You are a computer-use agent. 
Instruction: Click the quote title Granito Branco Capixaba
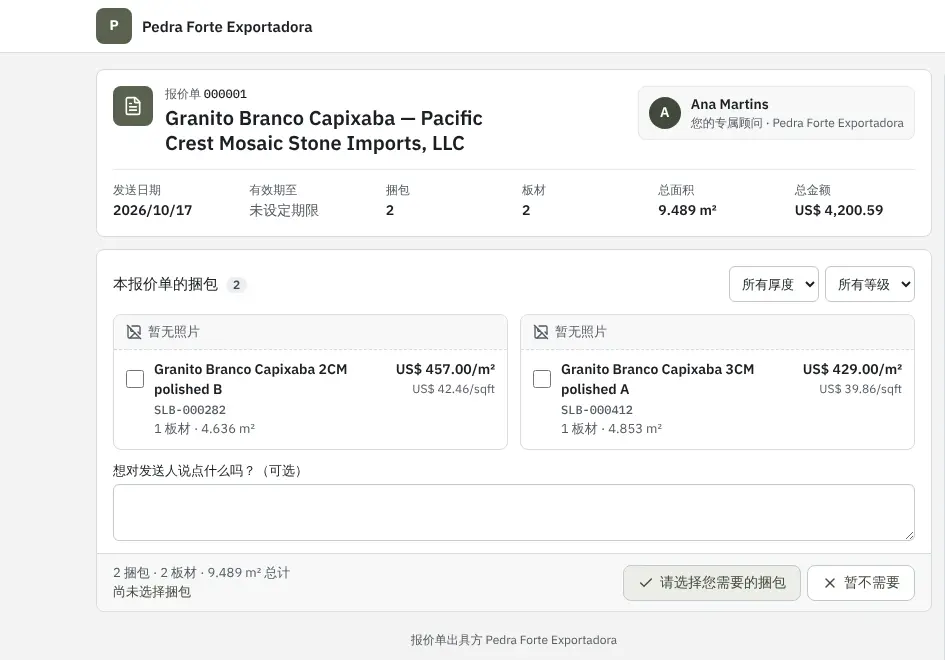pyautogui.click(x=324, y=131)
